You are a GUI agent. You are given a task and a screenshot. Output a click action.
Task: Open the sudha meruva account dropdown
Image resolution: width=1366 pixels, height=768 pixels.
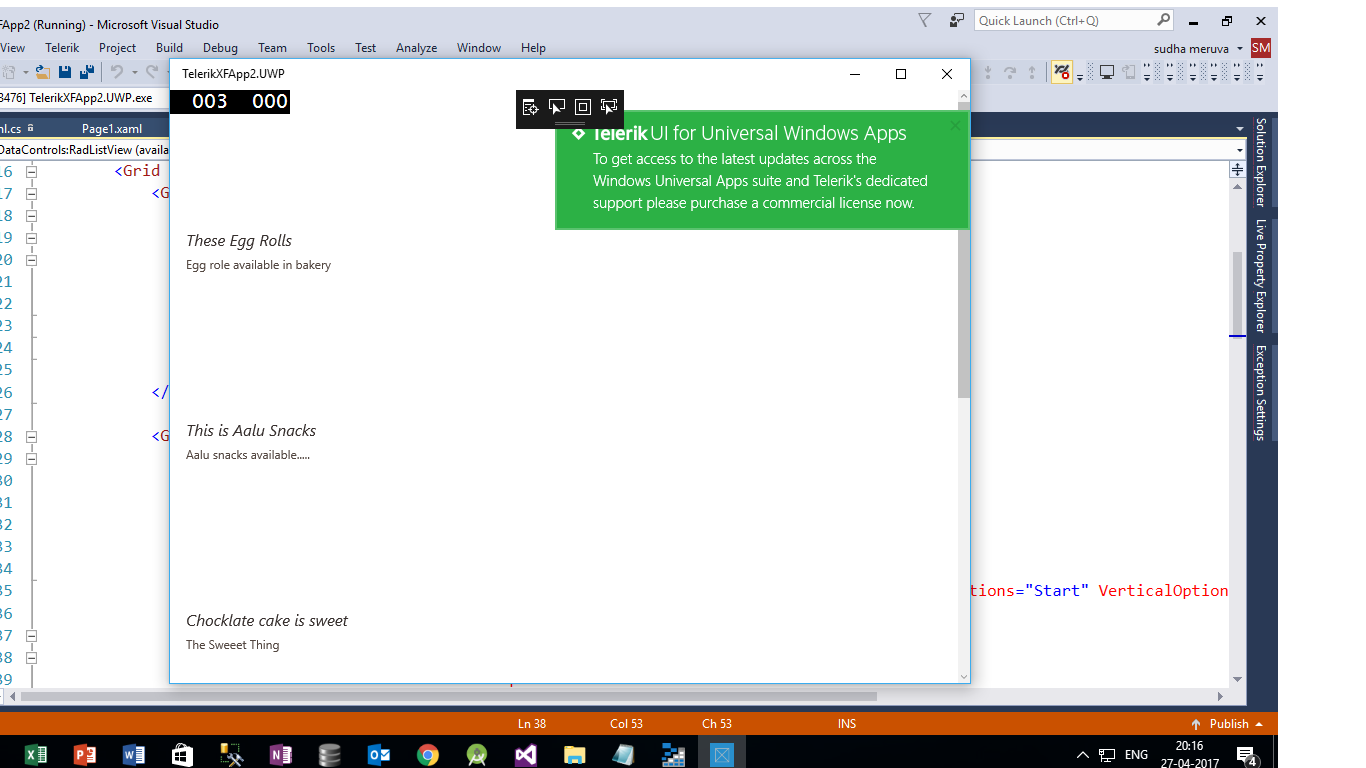pyautogui.click(x=1240, y=48)
